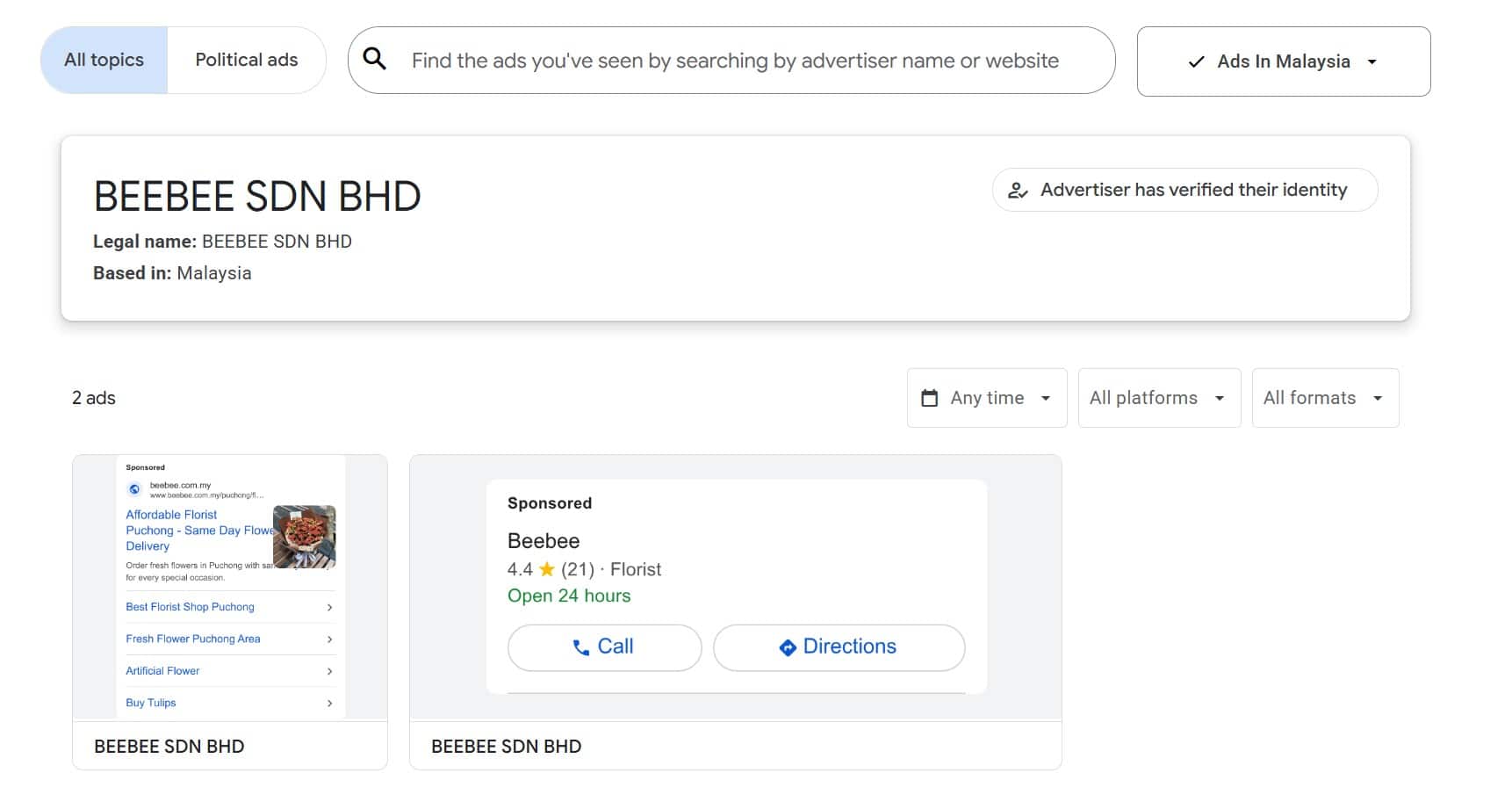This screenshot has width=1512, height=809.
Task: Click the search magnifier icon
Action: pos(375,60)
